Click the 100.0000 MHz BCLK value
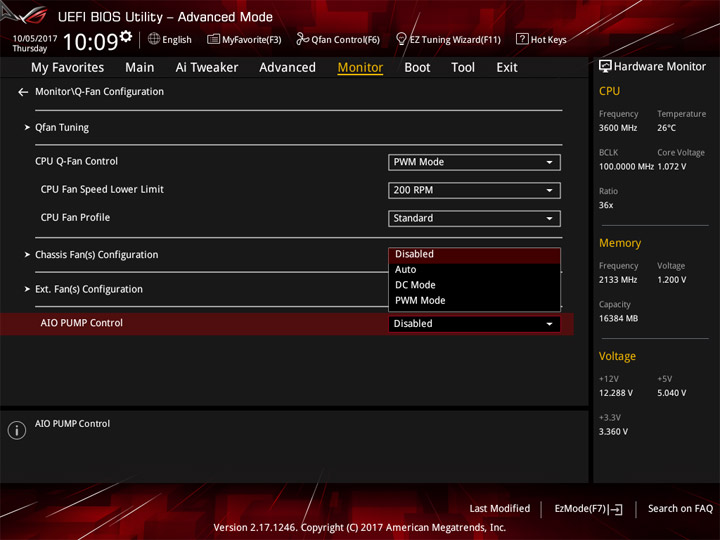Viewport: 720px width, 540px height. pyautogui.click(x=626, y=167)
